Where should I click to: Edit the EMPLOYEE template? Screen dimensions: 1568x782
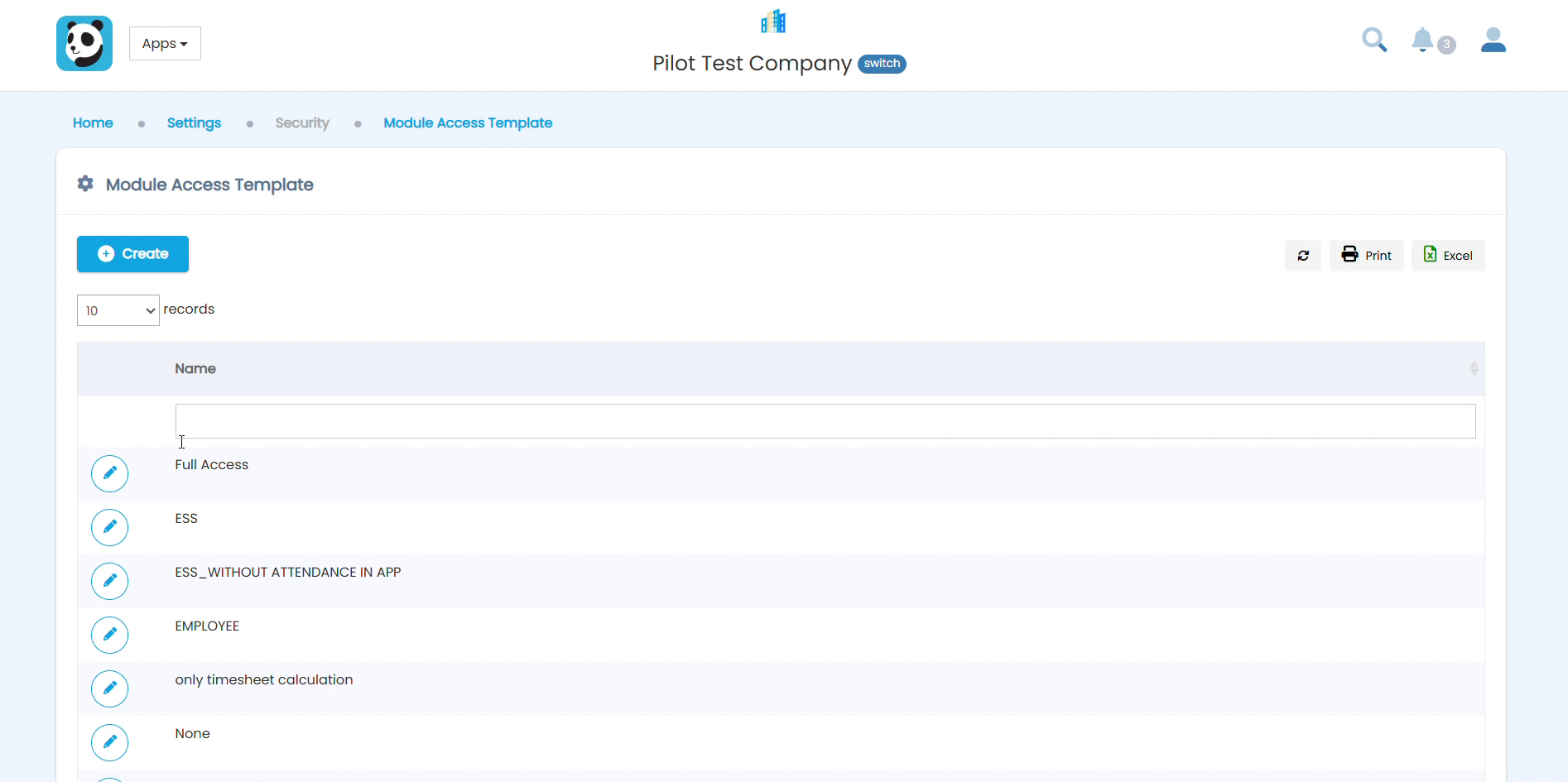109,635
